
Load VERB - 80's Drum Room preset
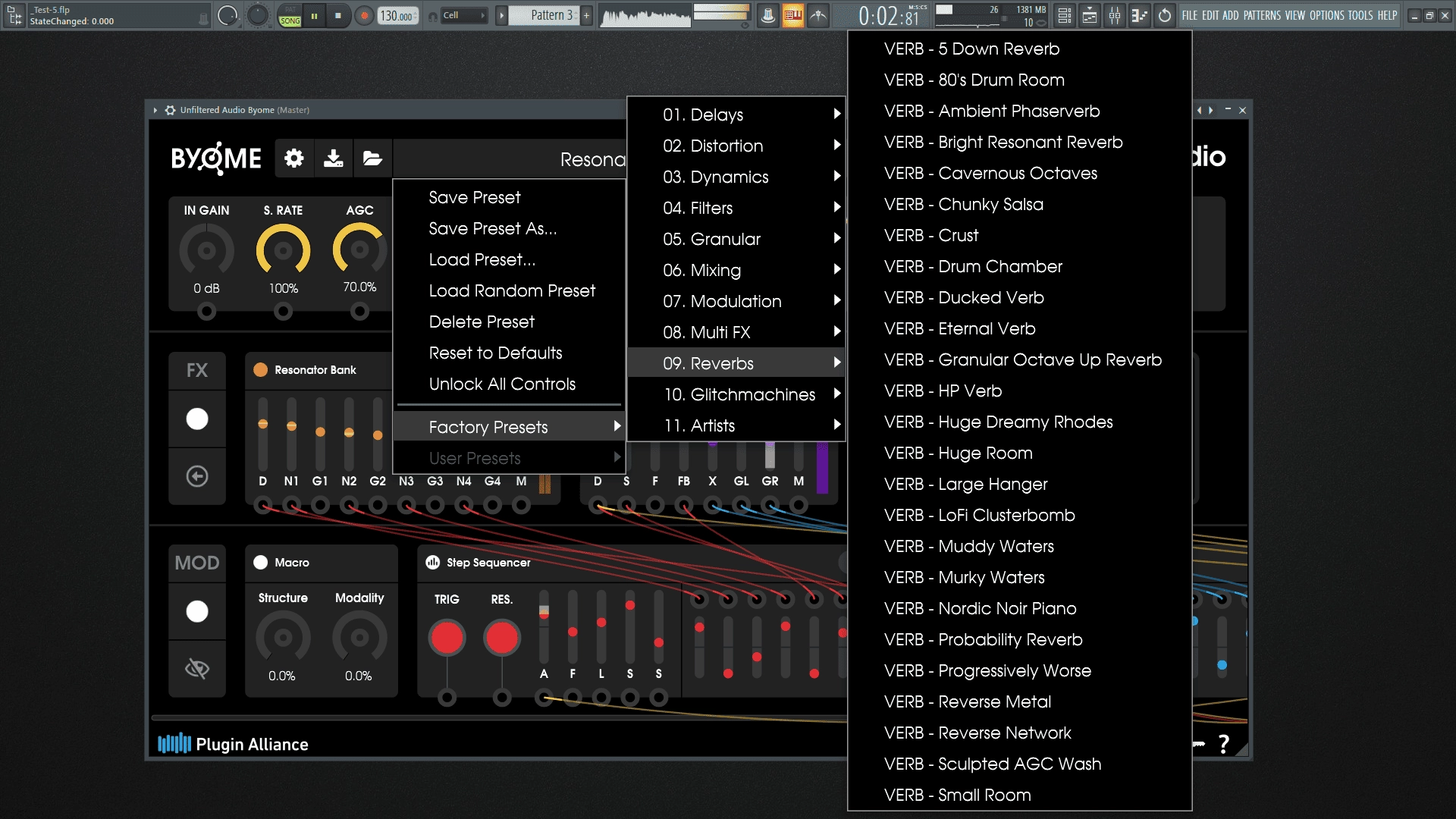pos(1019,80)
